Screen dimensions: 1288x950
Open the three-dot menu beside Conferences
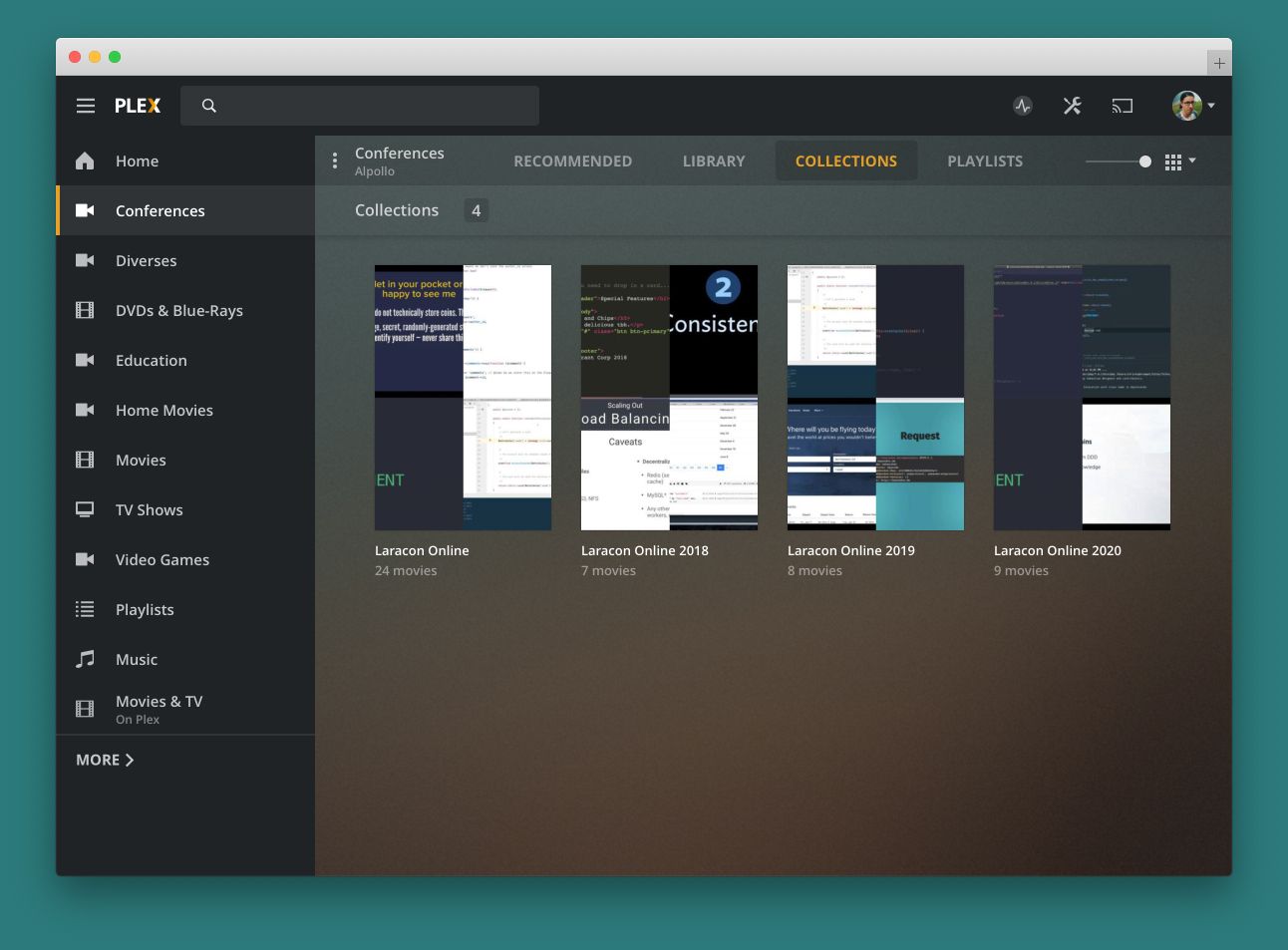click(x=335, y=159)
